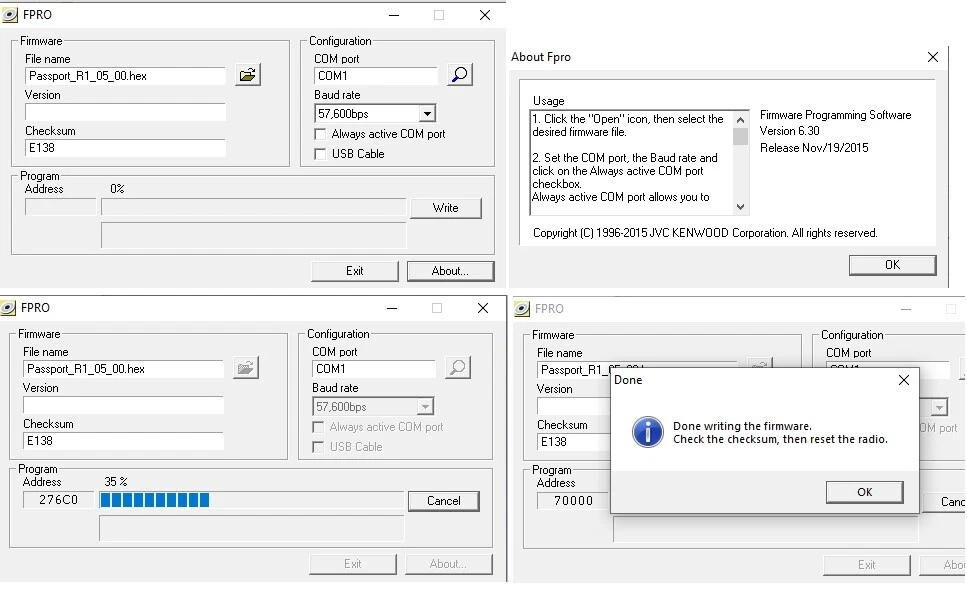
Task: Click FPRO app icon in bottom-left window title
Action: tap(8, 308)
